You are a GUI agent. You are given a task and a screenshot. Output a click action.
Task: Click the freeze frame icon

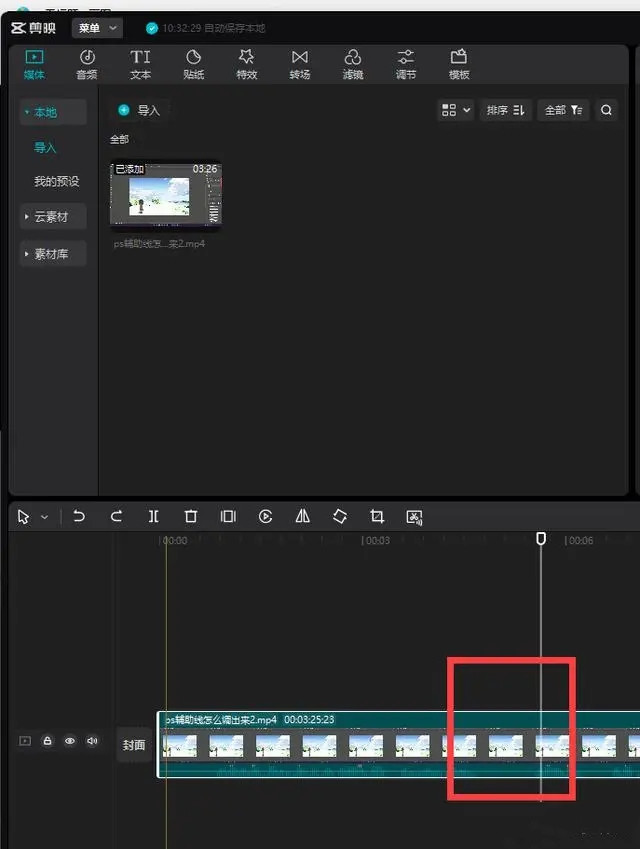point(228,517)
